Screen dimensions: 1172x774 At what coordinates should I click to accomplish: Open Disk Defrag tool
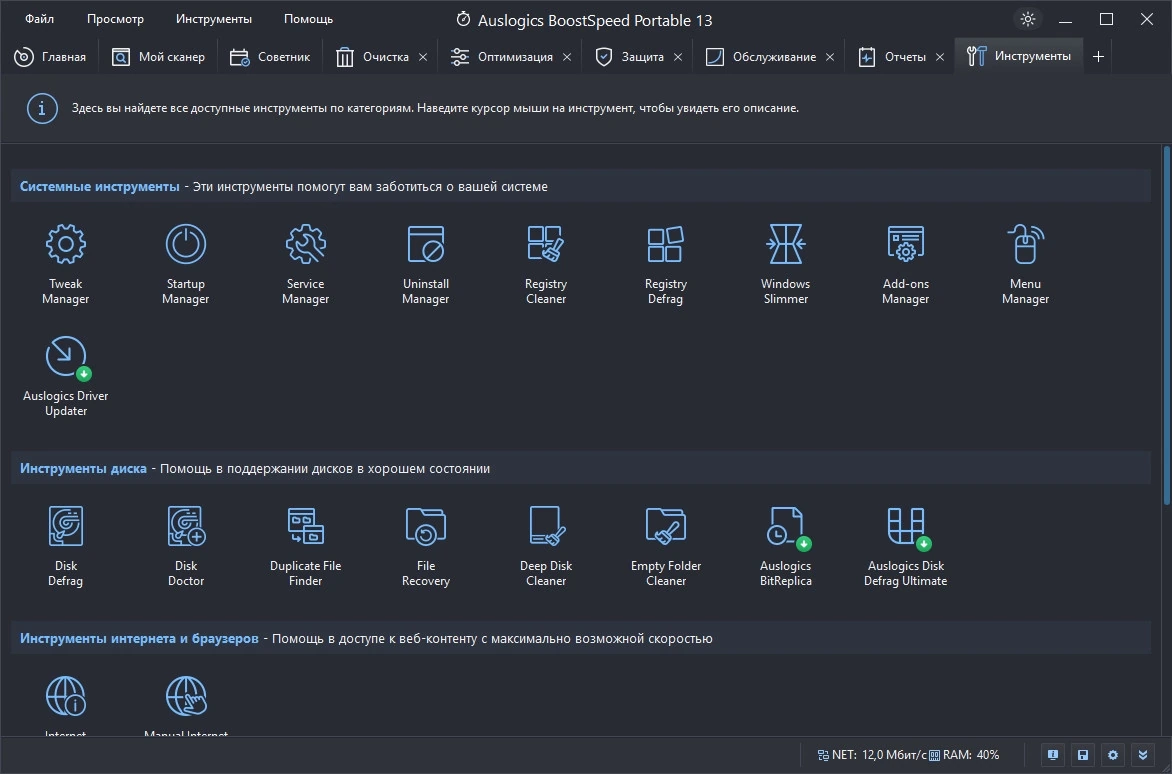(x=66, y=546)
